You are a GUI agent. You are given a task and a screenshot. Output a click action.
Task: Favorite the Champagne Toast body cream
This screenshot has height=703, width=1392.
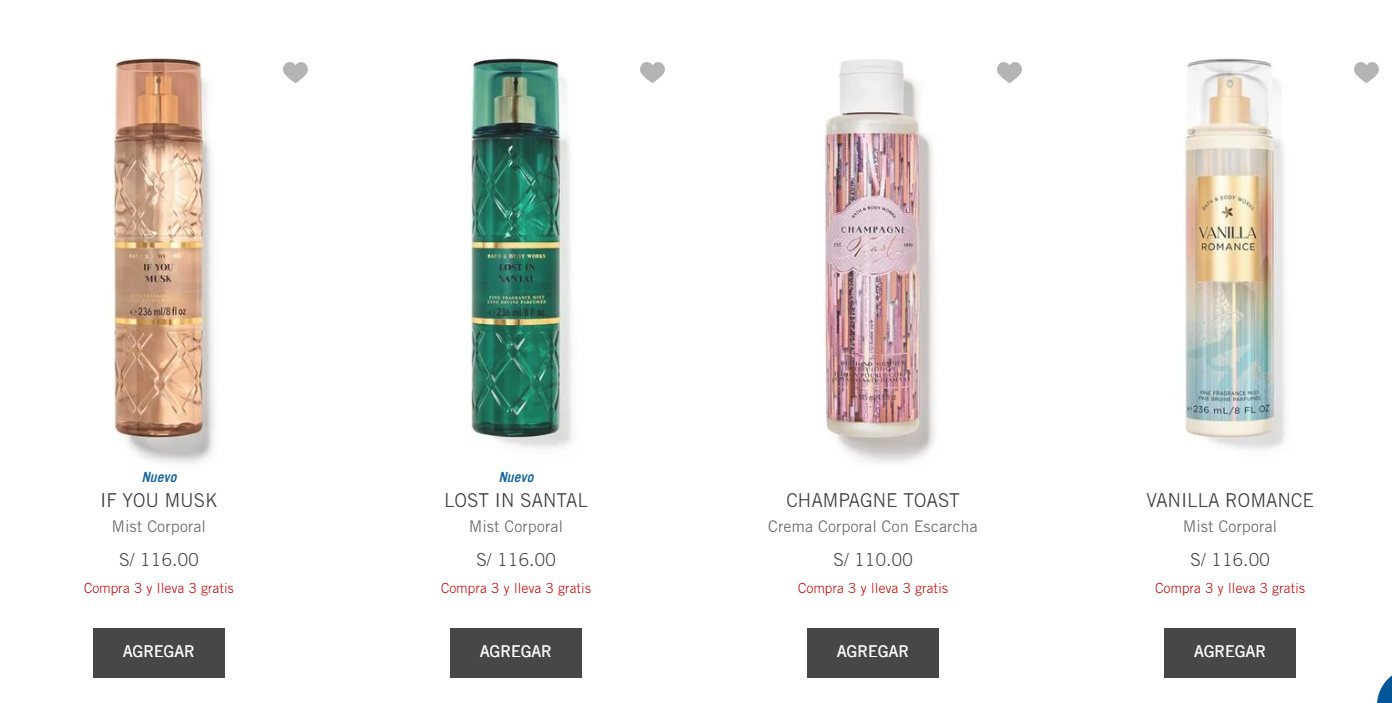[x=1009, y=72]
